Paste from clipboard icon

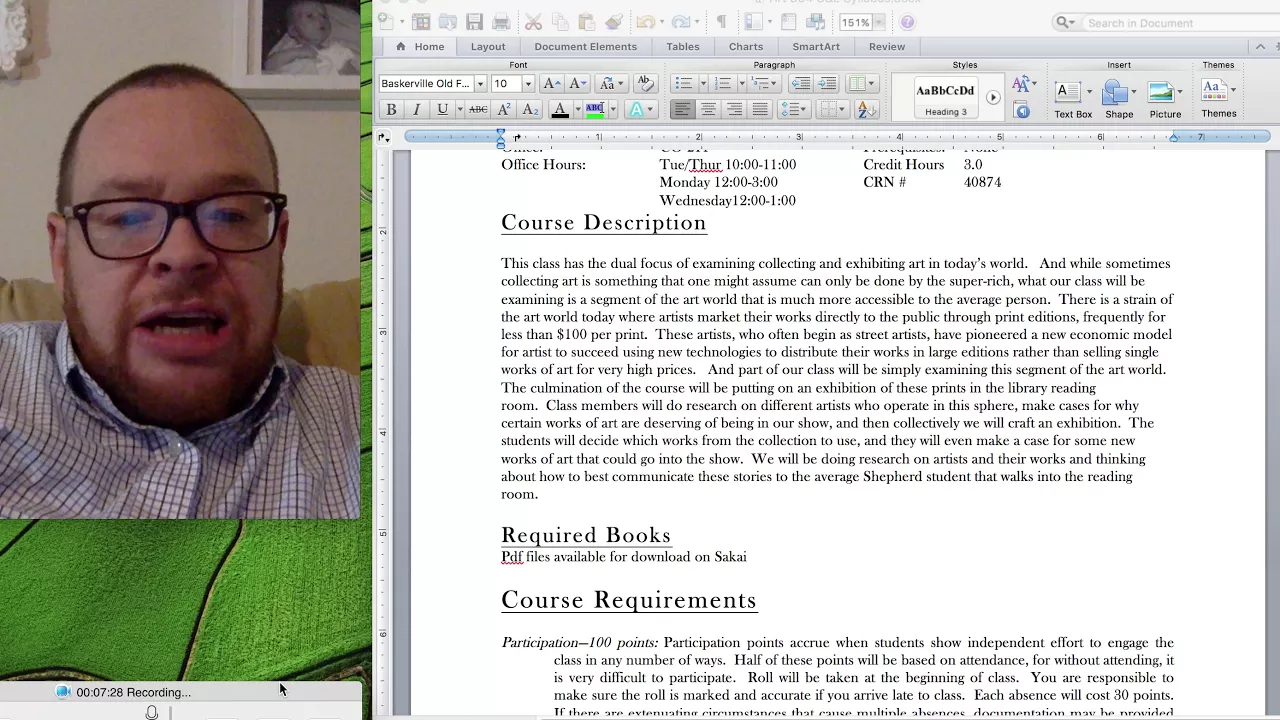coord(586,22)
